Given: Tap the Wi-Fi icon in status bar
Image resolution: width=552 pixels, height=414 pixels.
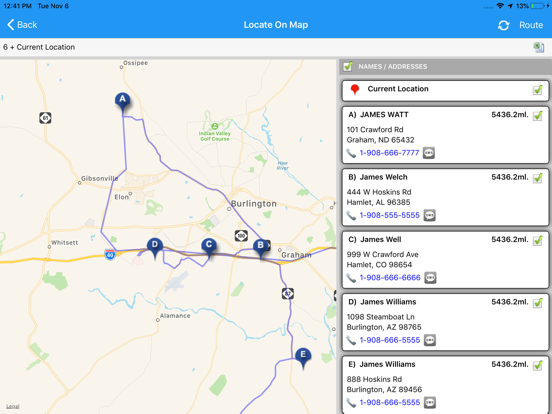Looking at the screenshot, I should click(x=500, y=6).
